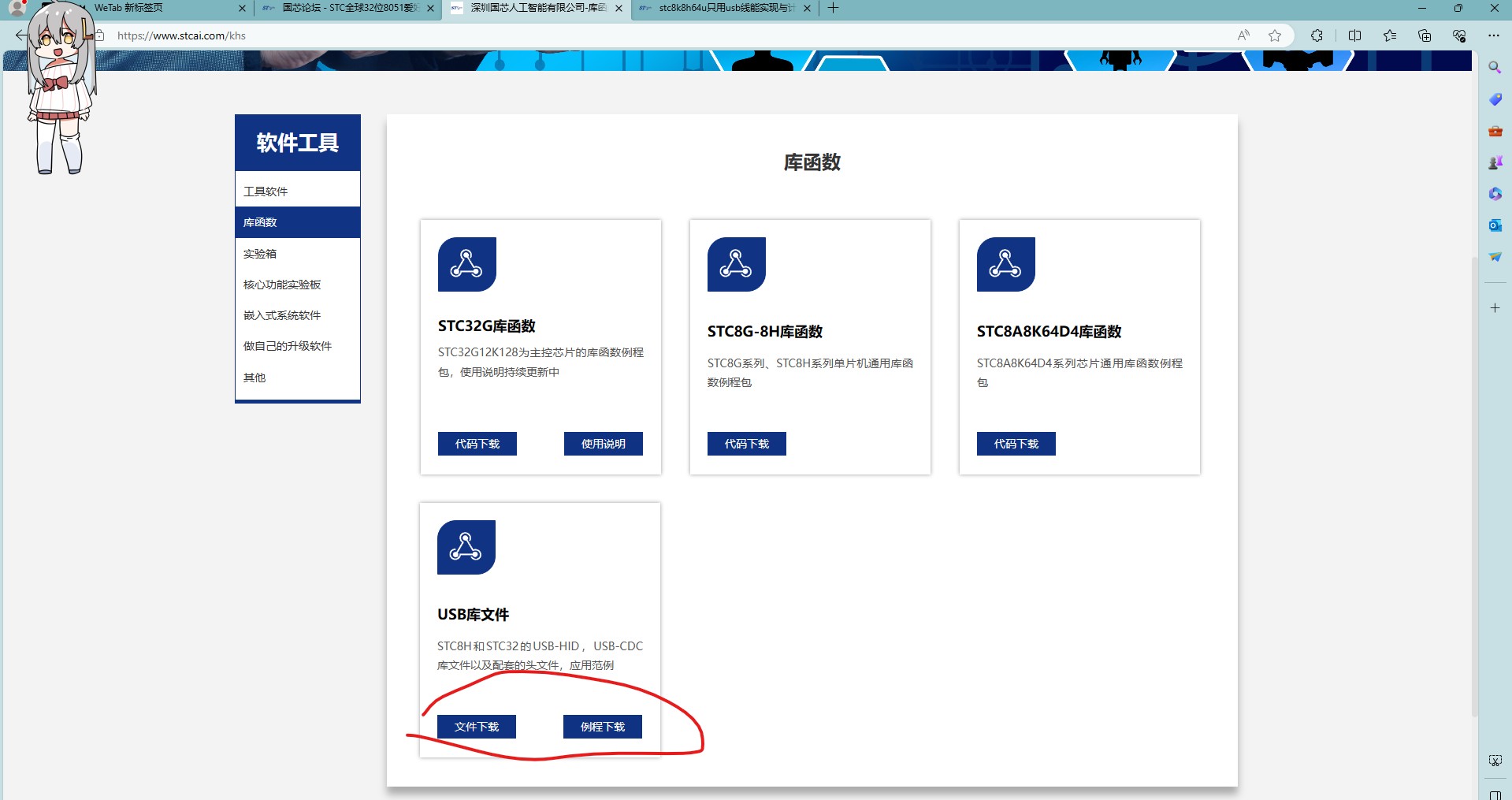Image resolution: width=1512 pixels, height=800 pixels.
Task: Click 文件下载 for USB库文件
Action: (477, 727)
